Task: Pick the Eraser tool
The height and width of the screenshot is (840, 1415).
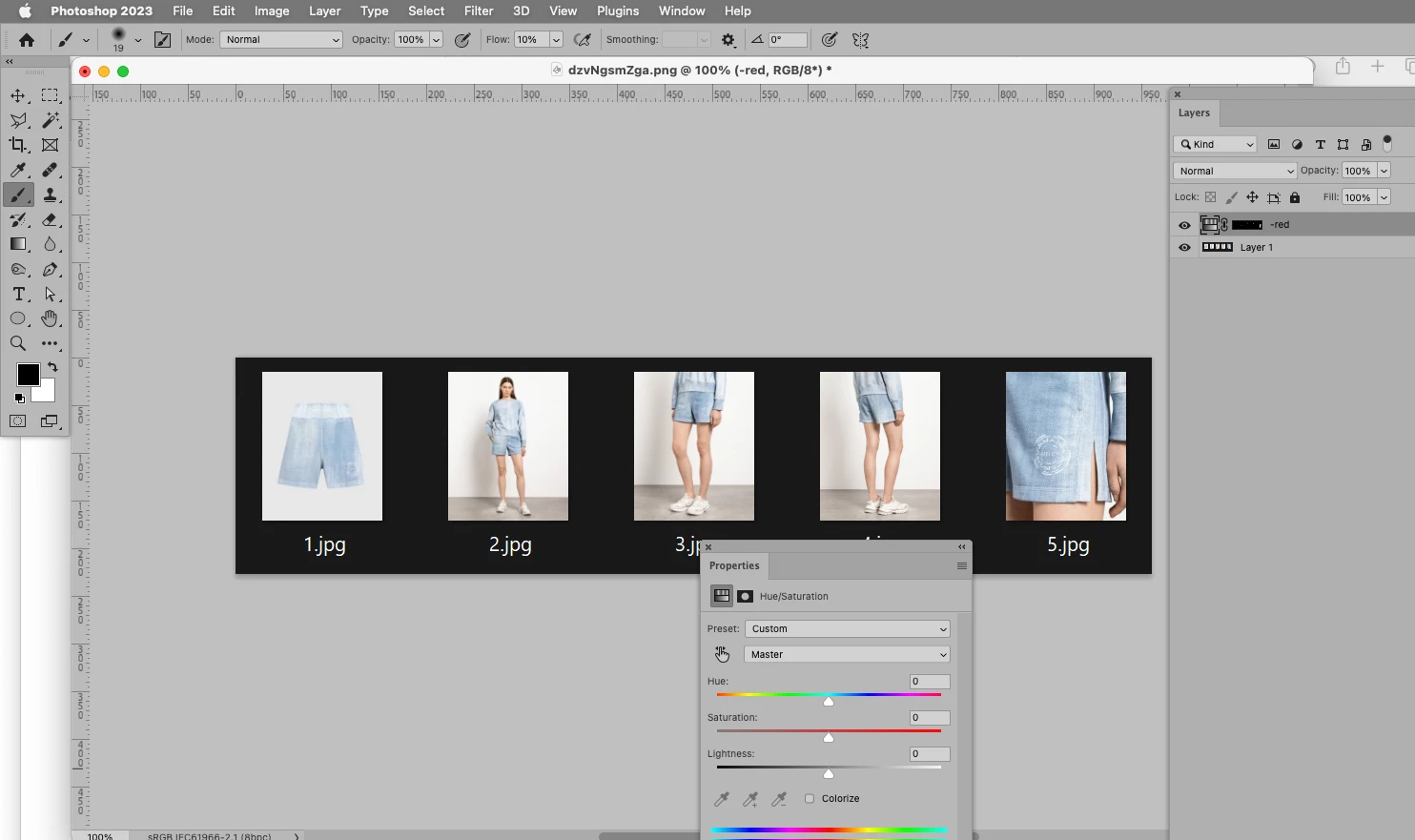Action: (51, 219)
